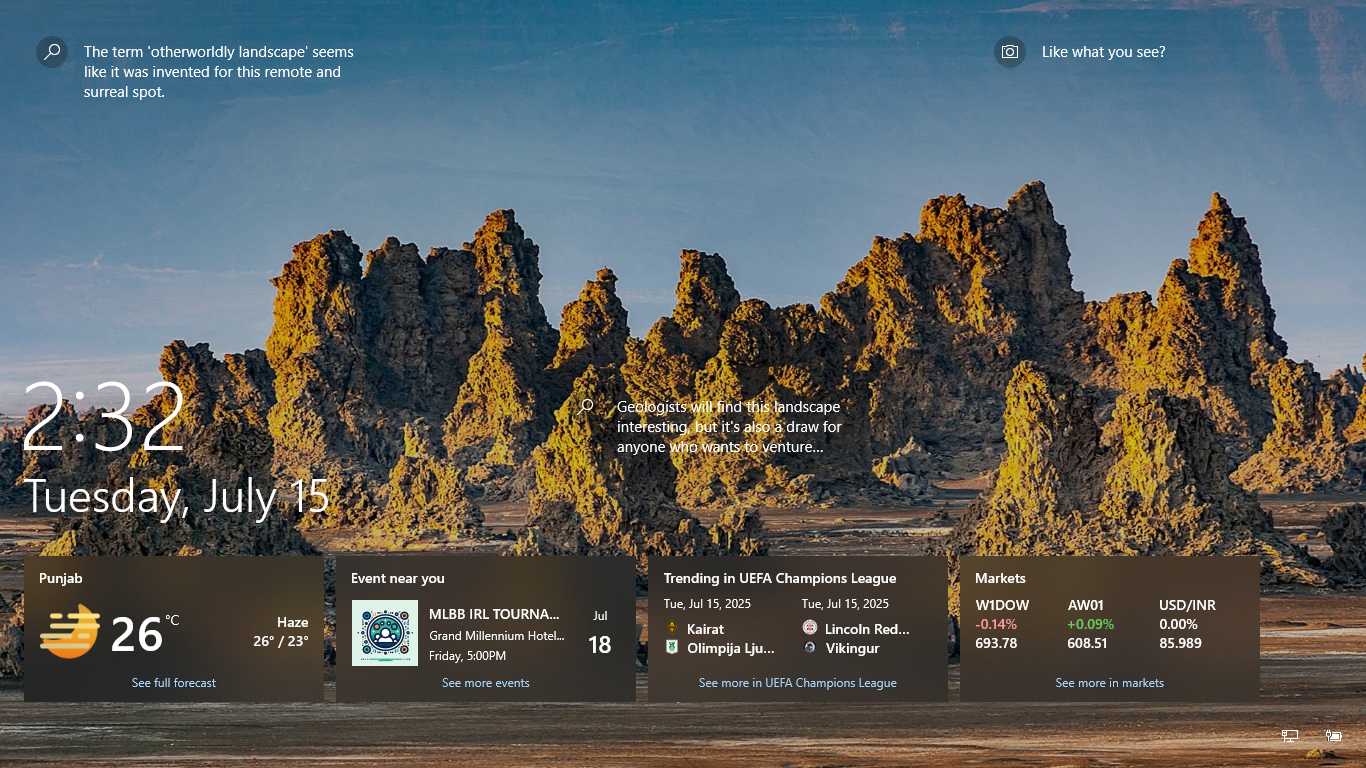Click the 'Event near you' heading

pos(398,578)
